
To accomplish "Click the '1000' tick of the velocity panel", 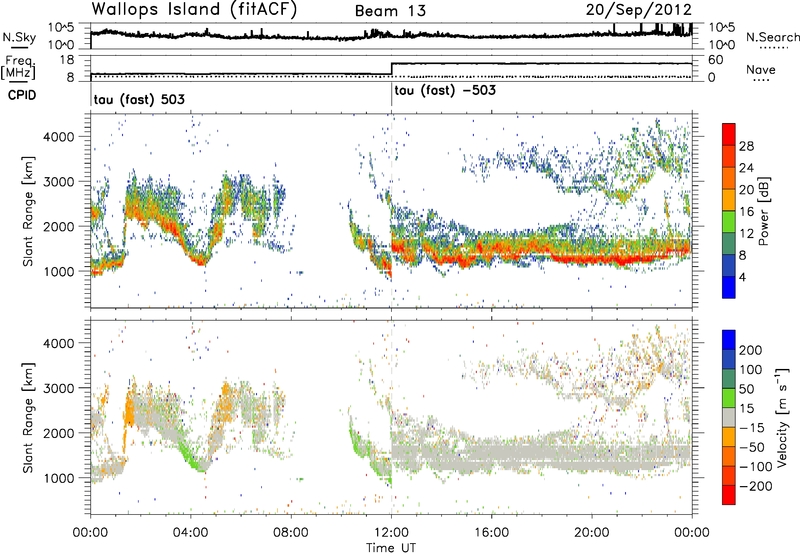I will coord(58,478).
